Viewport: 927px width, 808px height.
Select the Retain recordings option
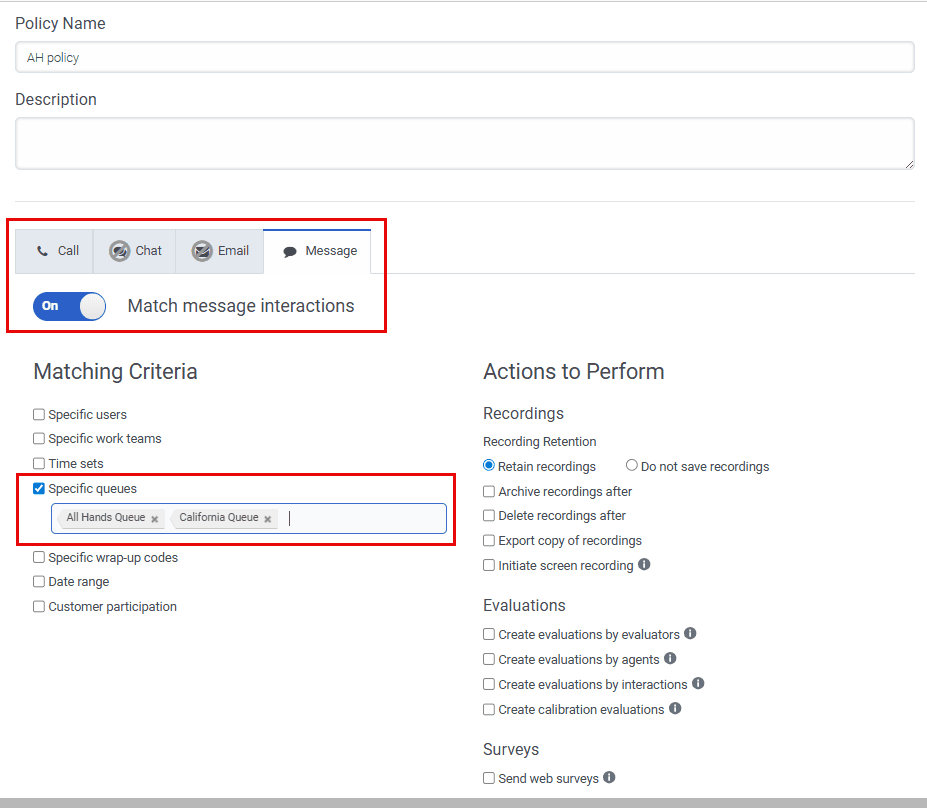489,465
